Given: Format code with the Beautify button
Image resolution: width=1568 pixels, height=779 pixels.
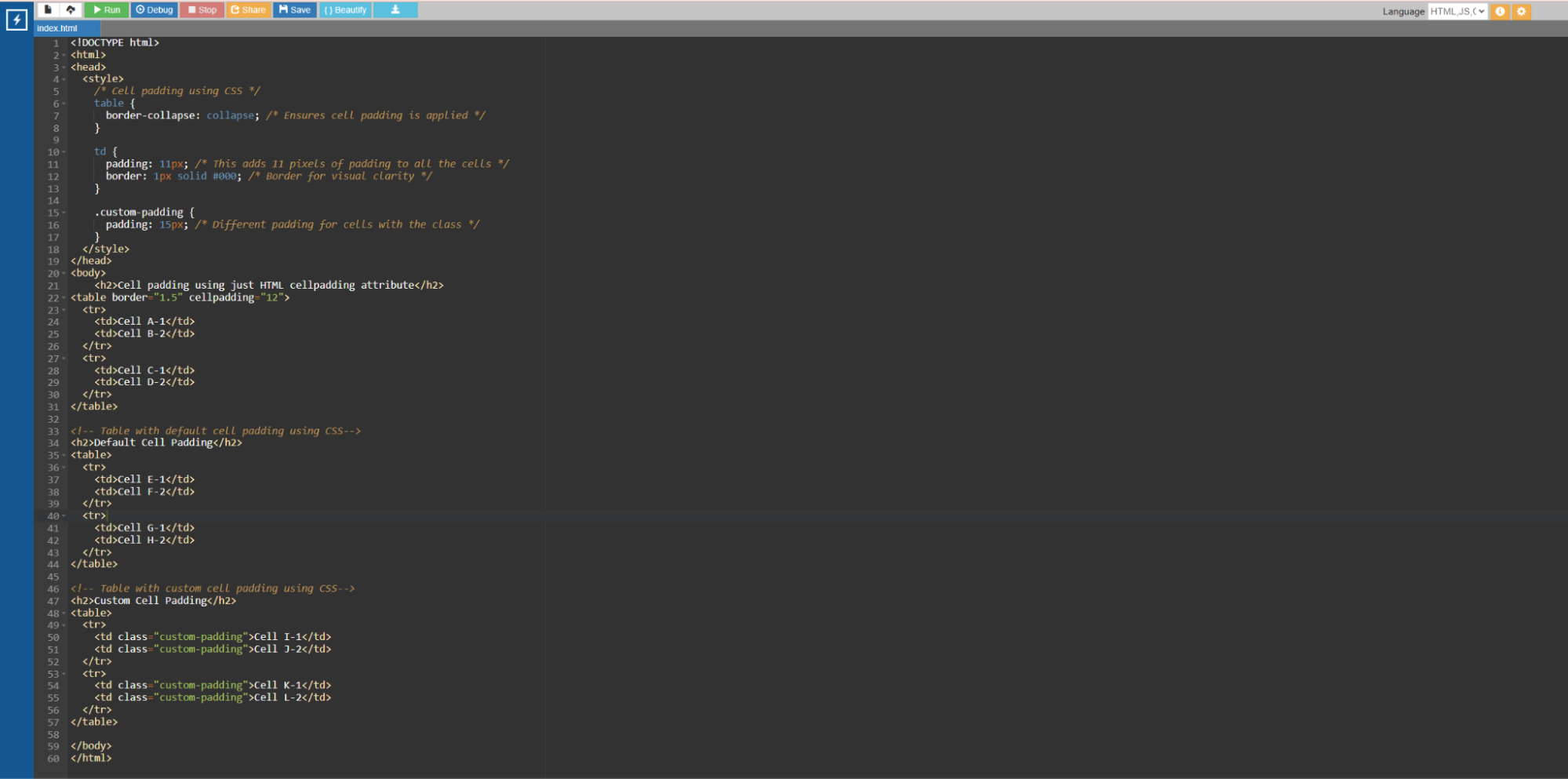Looking at the screenshot, I should click(x=345, y=10).
